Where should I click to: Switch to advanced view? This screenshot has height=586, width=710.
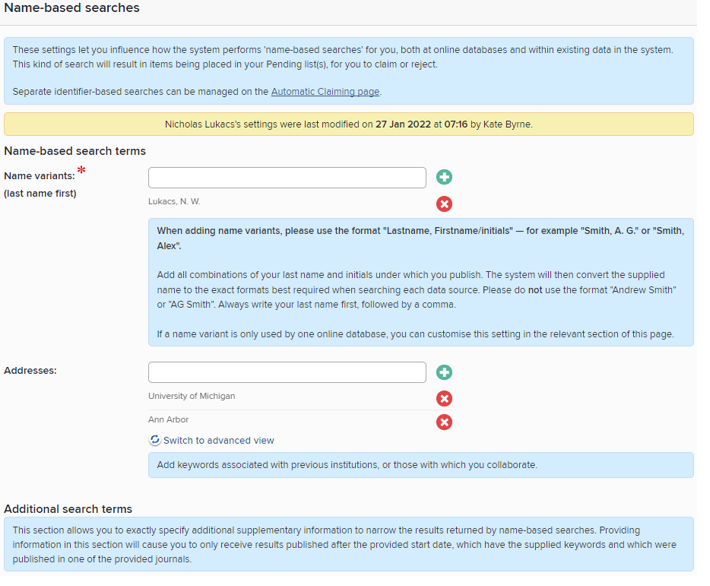pyautogui.click(x=218, y=440)
